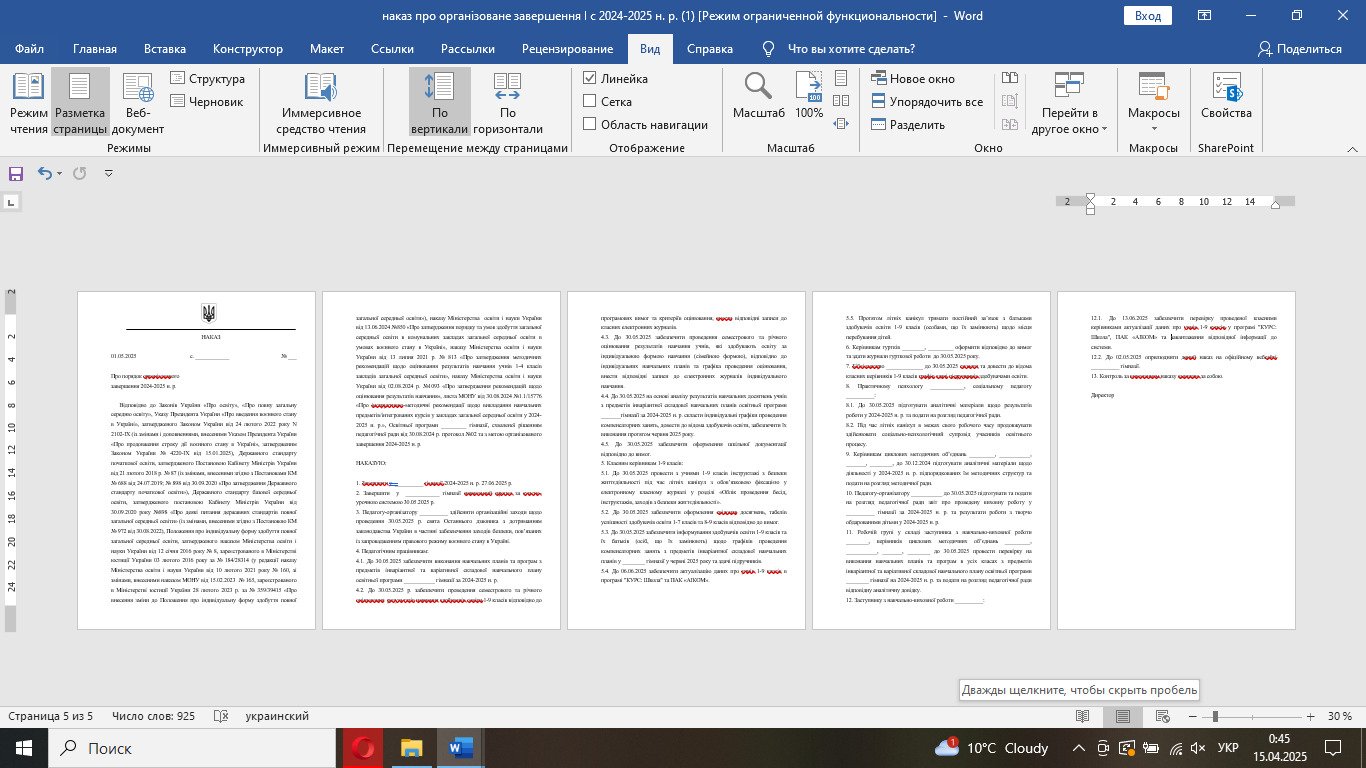The image size is (1366, 768).
Task: Click the Multiple Pages zoom icon
Action: coord(842,101)
